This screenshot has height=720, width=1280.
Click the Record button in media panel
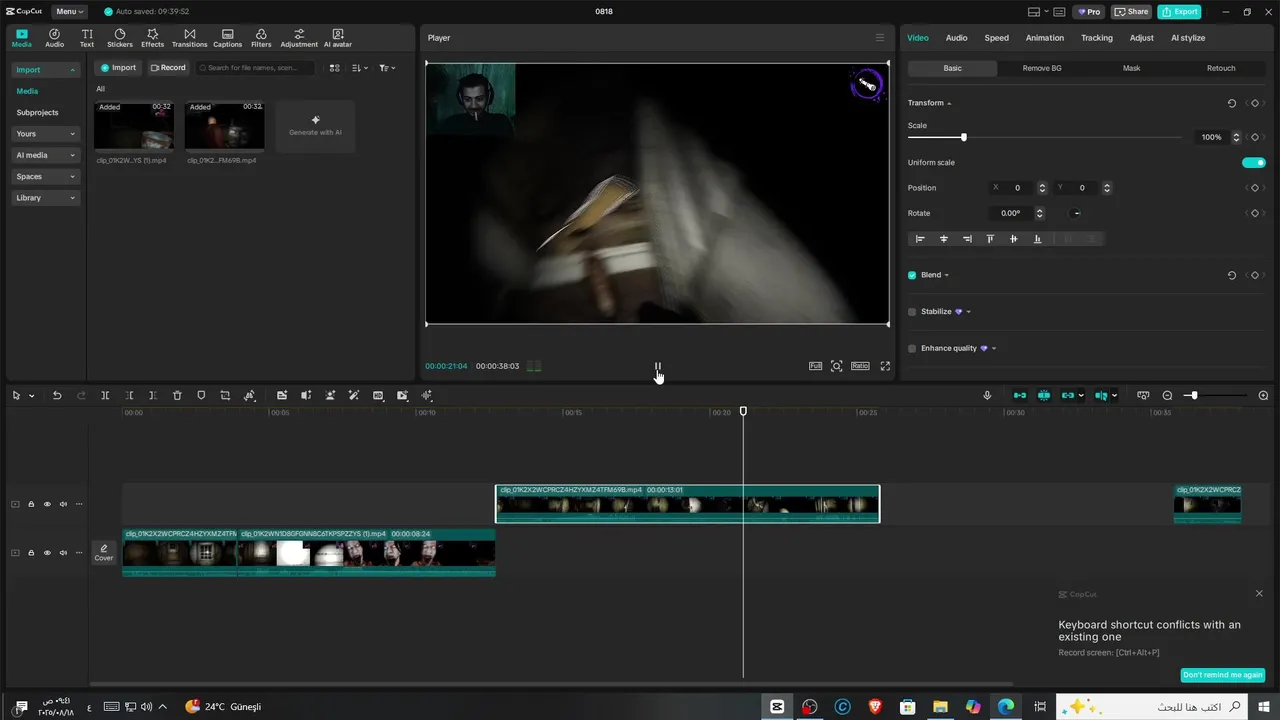[x=168, y=68]
